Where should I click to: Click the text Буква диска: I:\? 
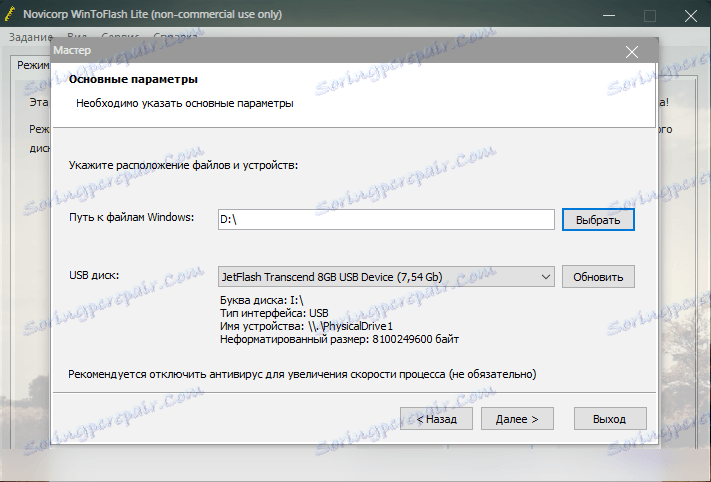pyautogui.click(x=262, y=300)
